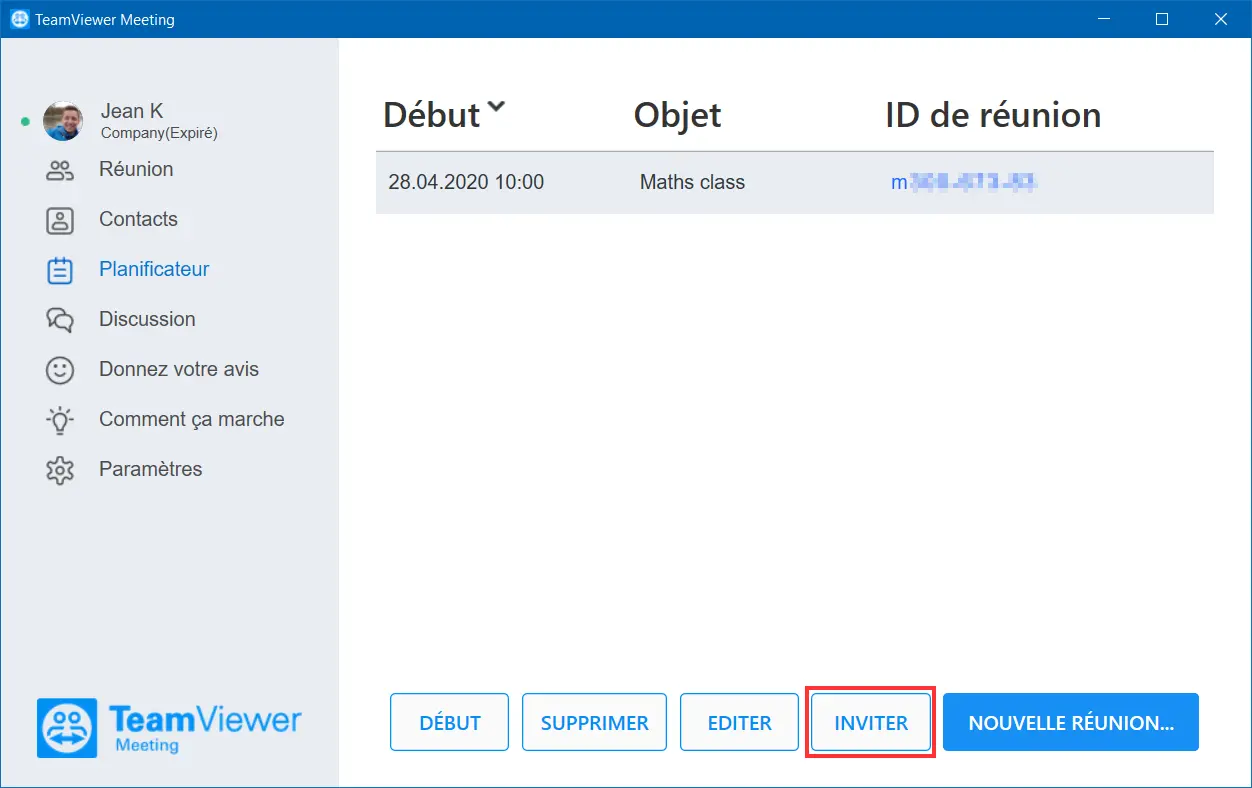1252x788 pixels.
Task: Click the TeamViewer icon in the title bar
Action: pyautogui.click(x=19, y=19)
